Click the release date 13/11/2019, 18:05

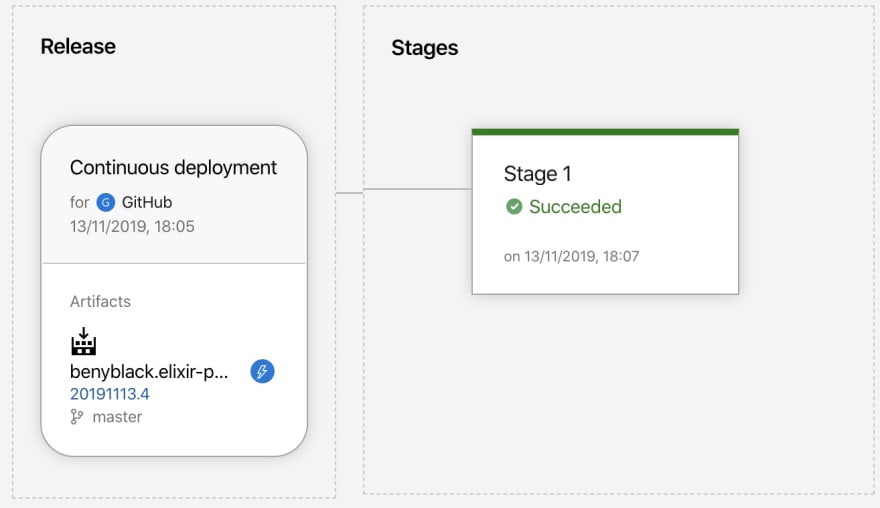point(132,226)
